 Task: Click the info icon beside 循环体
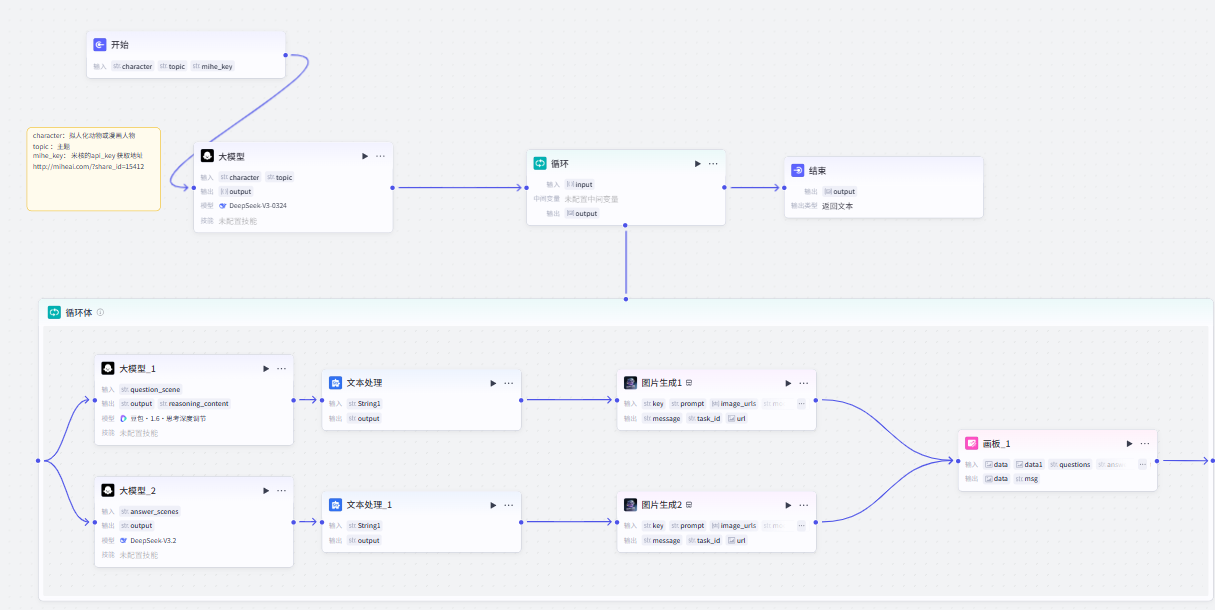click(100, 312)
